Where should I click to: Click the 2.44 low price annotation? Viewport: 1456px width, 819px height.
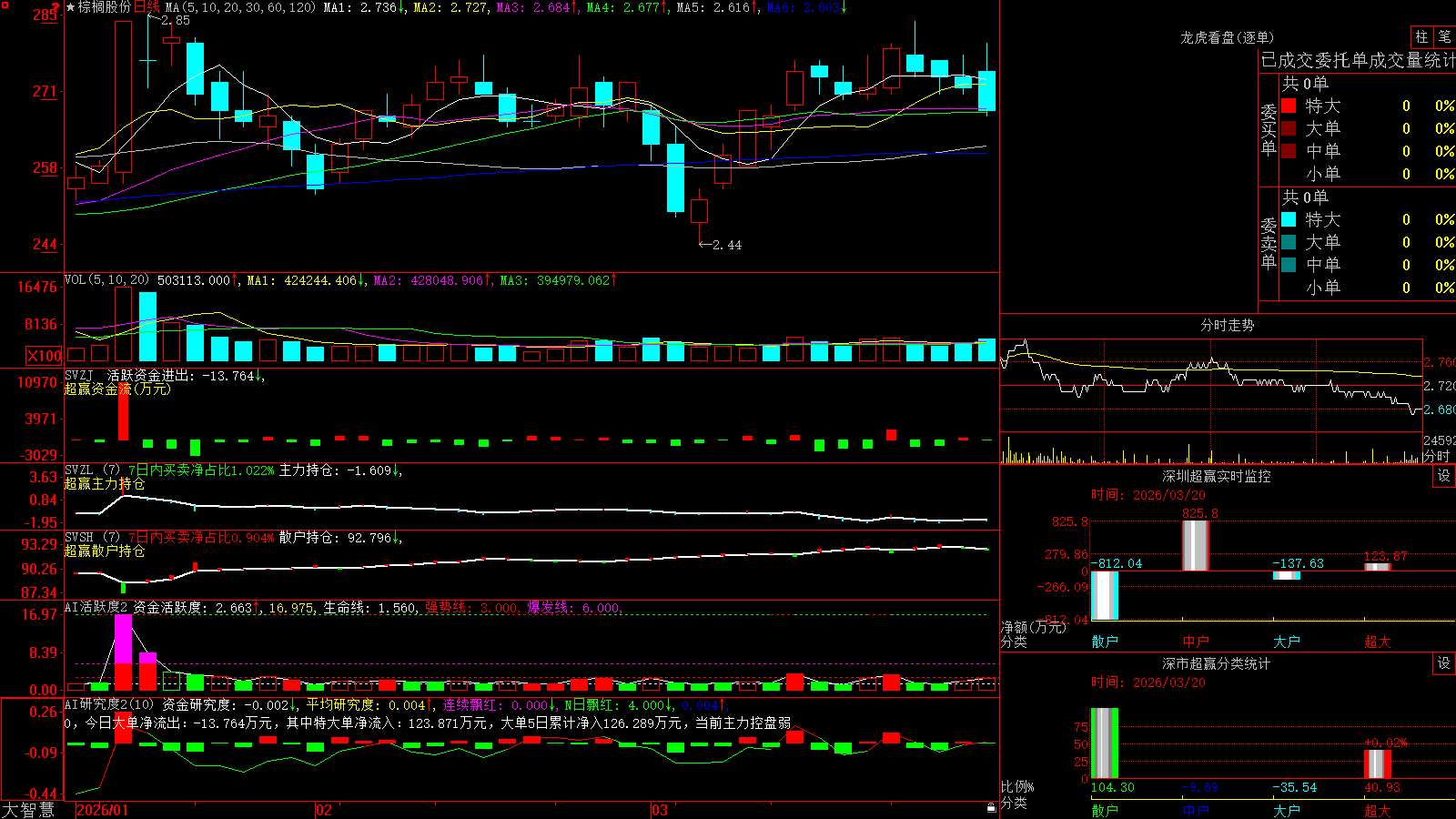coord(726,245)
